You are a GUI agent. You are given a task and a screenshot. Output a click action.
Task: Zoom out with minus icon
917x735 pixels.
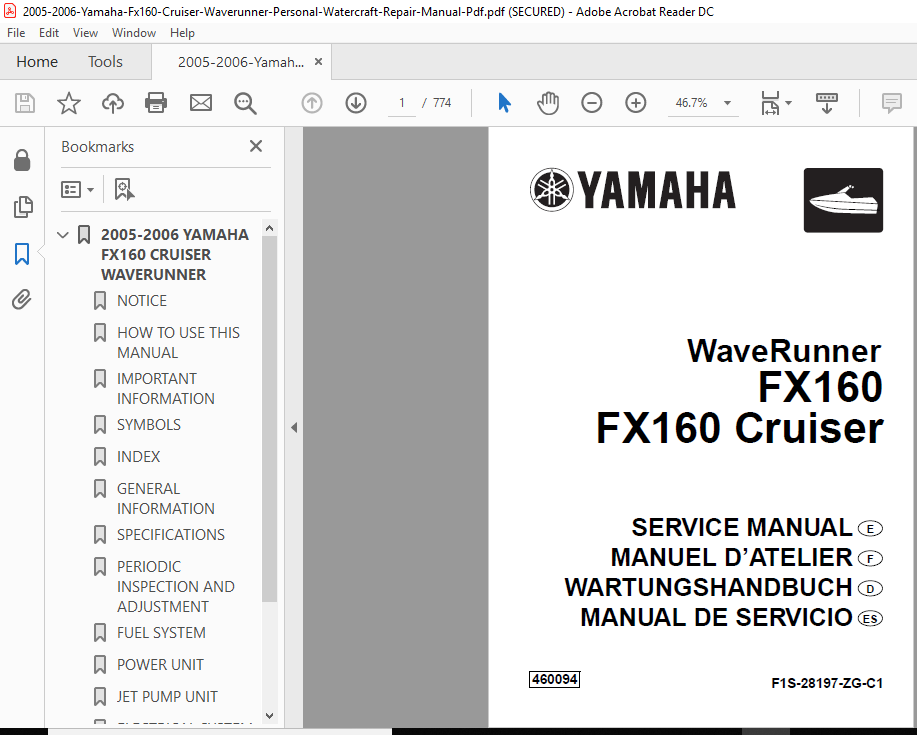[x=591, y=103]
